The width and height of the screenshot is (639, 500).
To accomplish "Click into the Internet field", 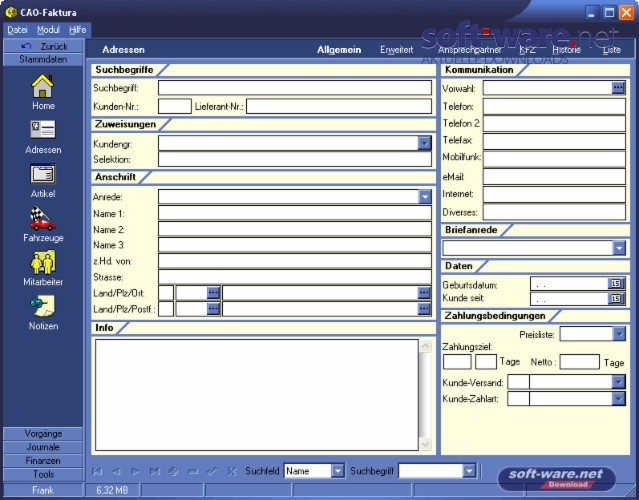I will tap(554, 194).
